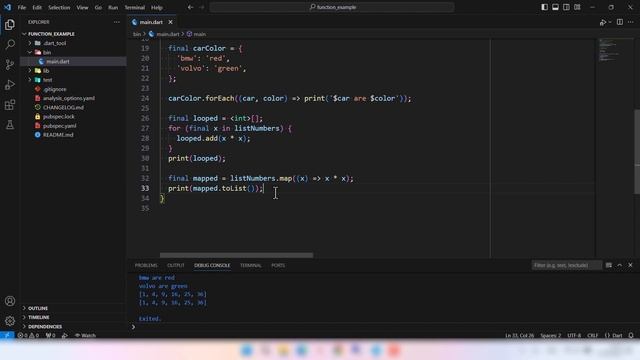Switch to the TERMINAL panel tab
This screenshot has height=360, width=640.
click(251, 265)
